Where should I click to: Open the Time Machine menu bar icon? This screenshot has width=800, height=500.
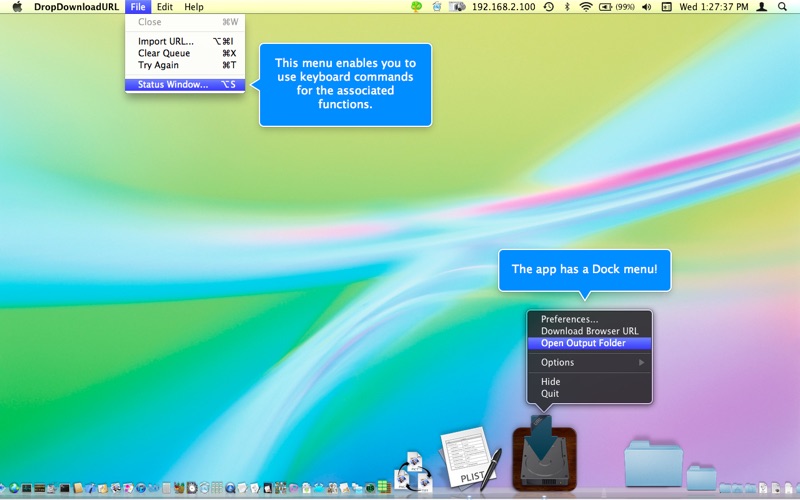pyautogui.click(x=548, y=7)
